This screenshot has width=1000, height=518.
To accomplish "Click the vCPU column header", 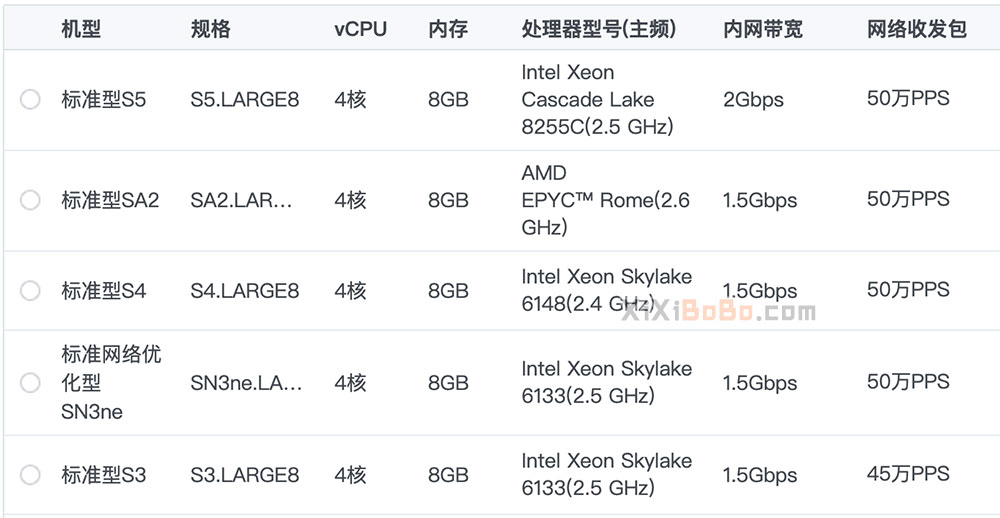I will pos(360,29).
